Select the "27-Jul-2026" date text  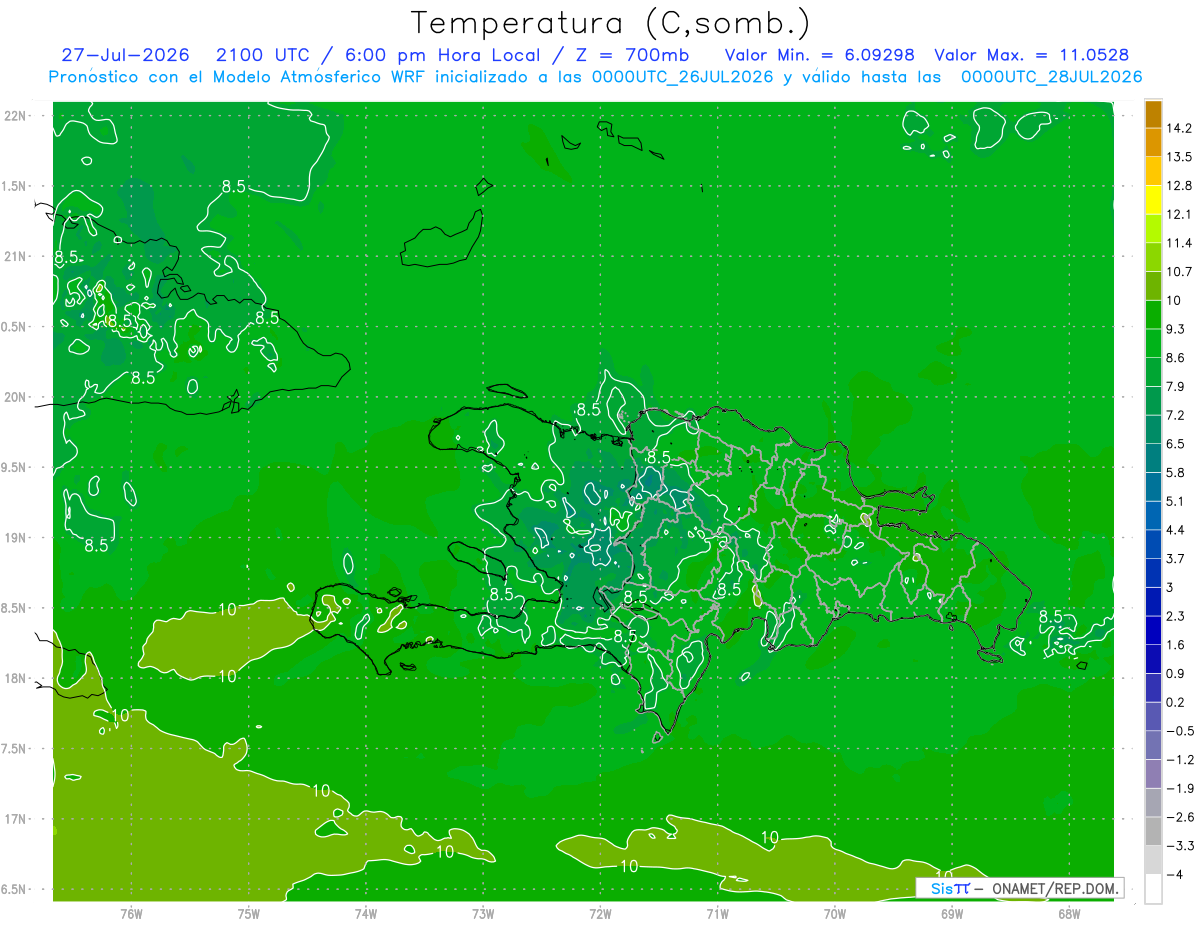[x=126, y=55]
